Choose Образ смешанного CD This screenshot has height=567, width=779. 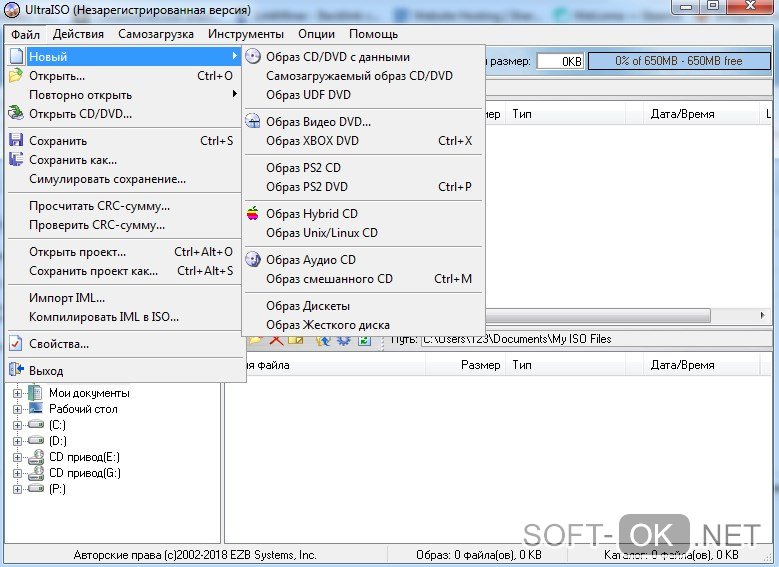tap(363, 279)
